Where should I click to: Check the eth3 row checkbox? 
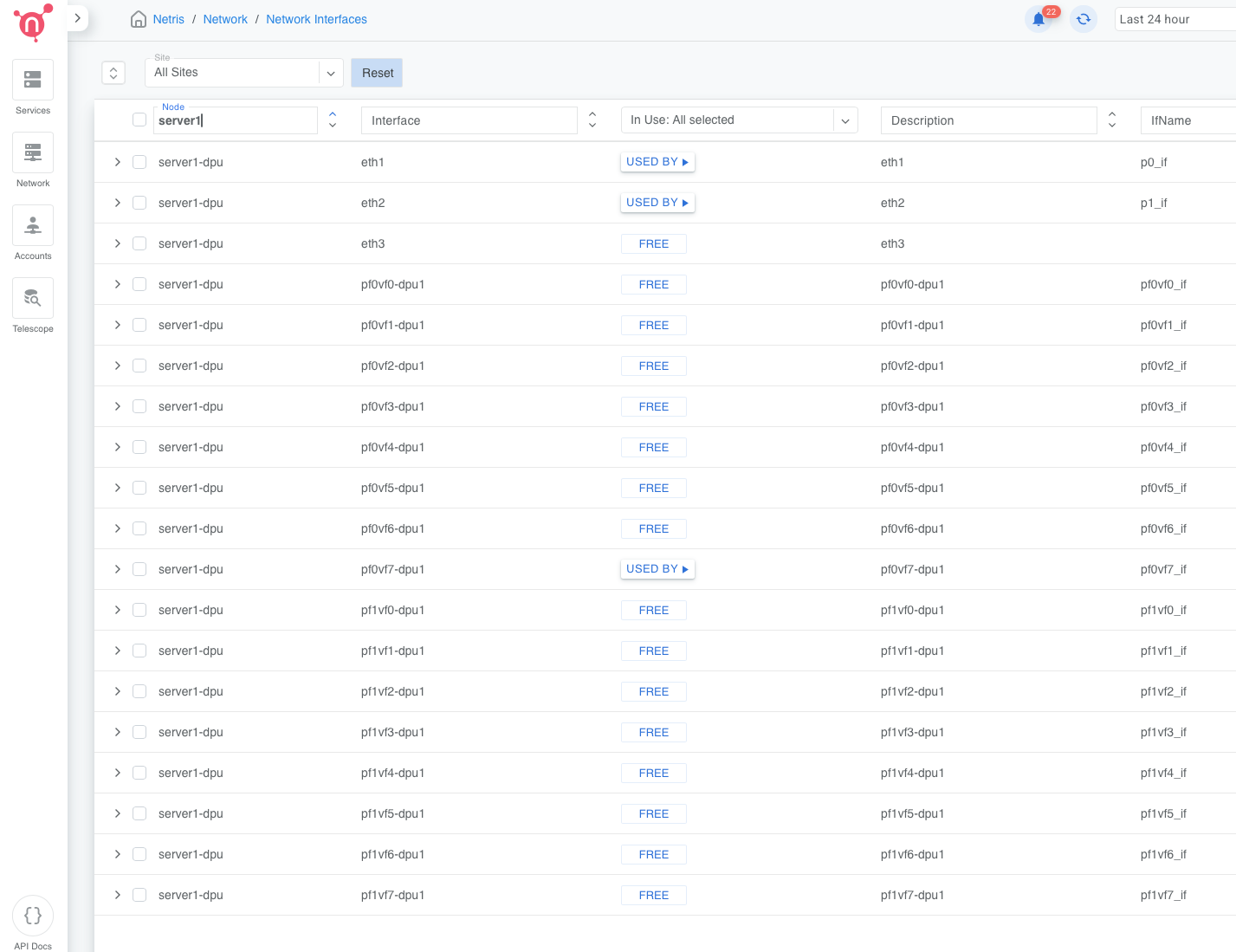(x=139, y=243)
